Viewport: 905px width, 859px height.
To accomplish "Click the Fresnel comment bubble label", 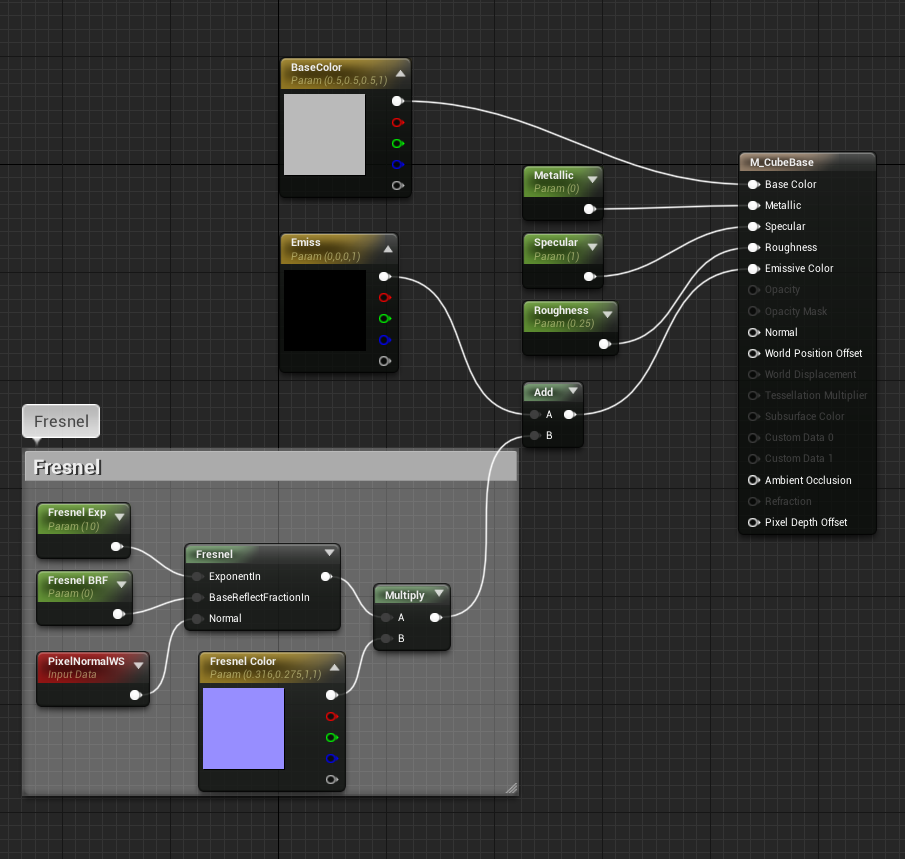I will tap(61, 421).
